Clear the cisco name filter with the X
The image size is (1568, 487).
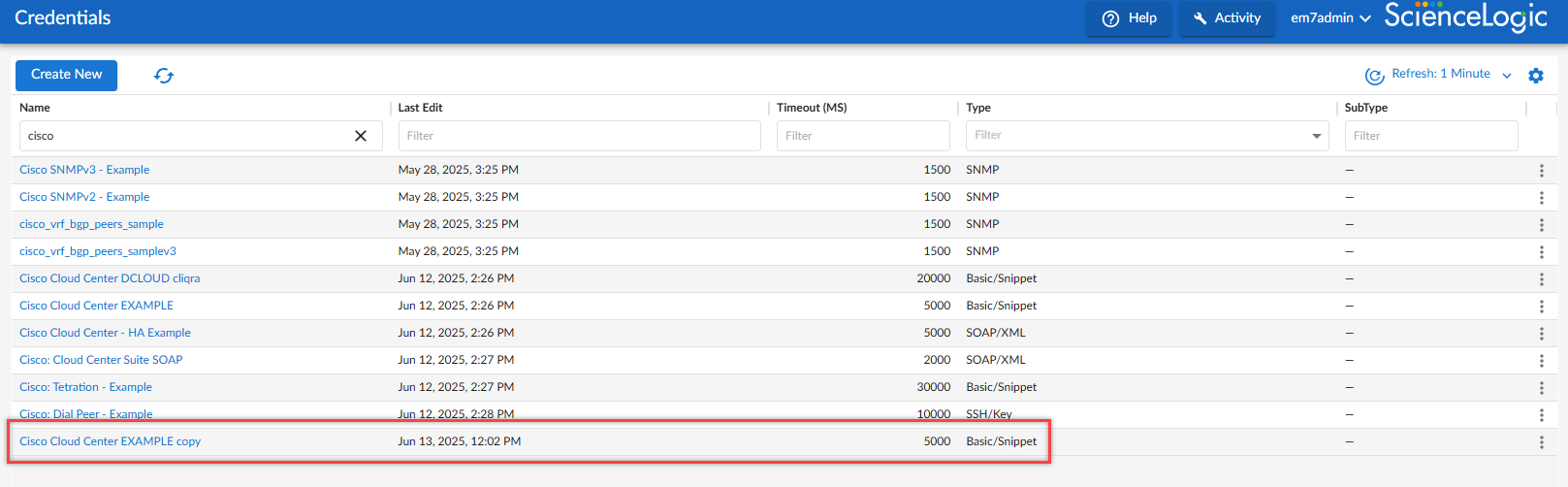click(361, 136)
